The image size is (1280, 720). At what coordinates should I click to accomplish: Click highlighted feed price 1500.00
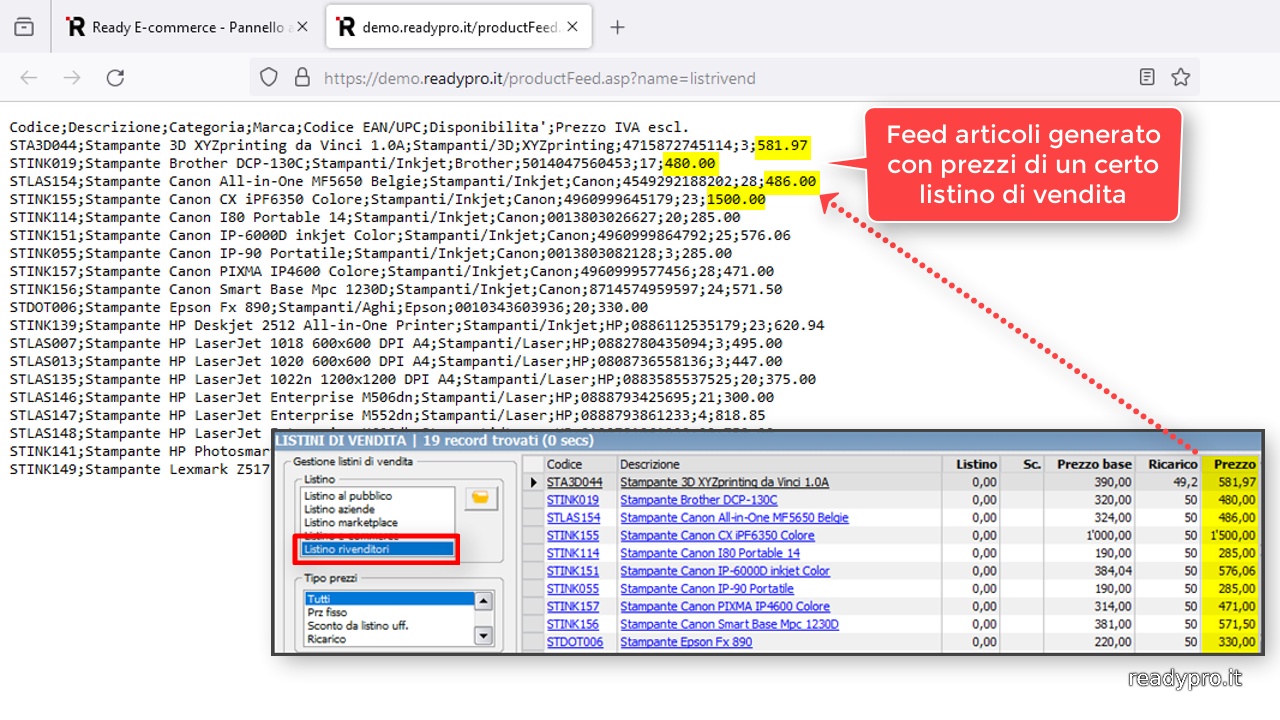coord(735,199)
